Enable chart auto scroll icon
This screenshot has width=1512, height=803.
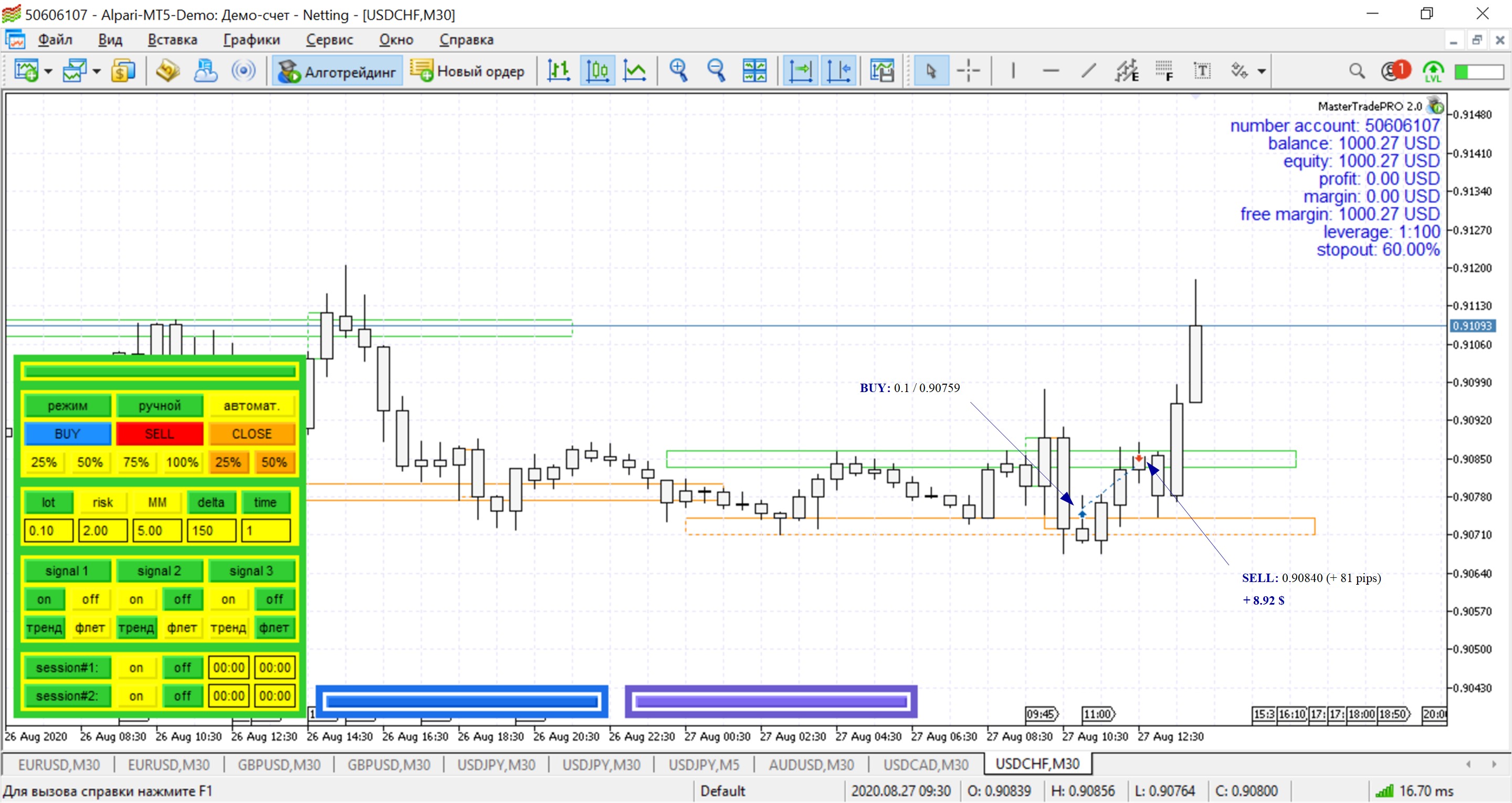click(801, 71)
